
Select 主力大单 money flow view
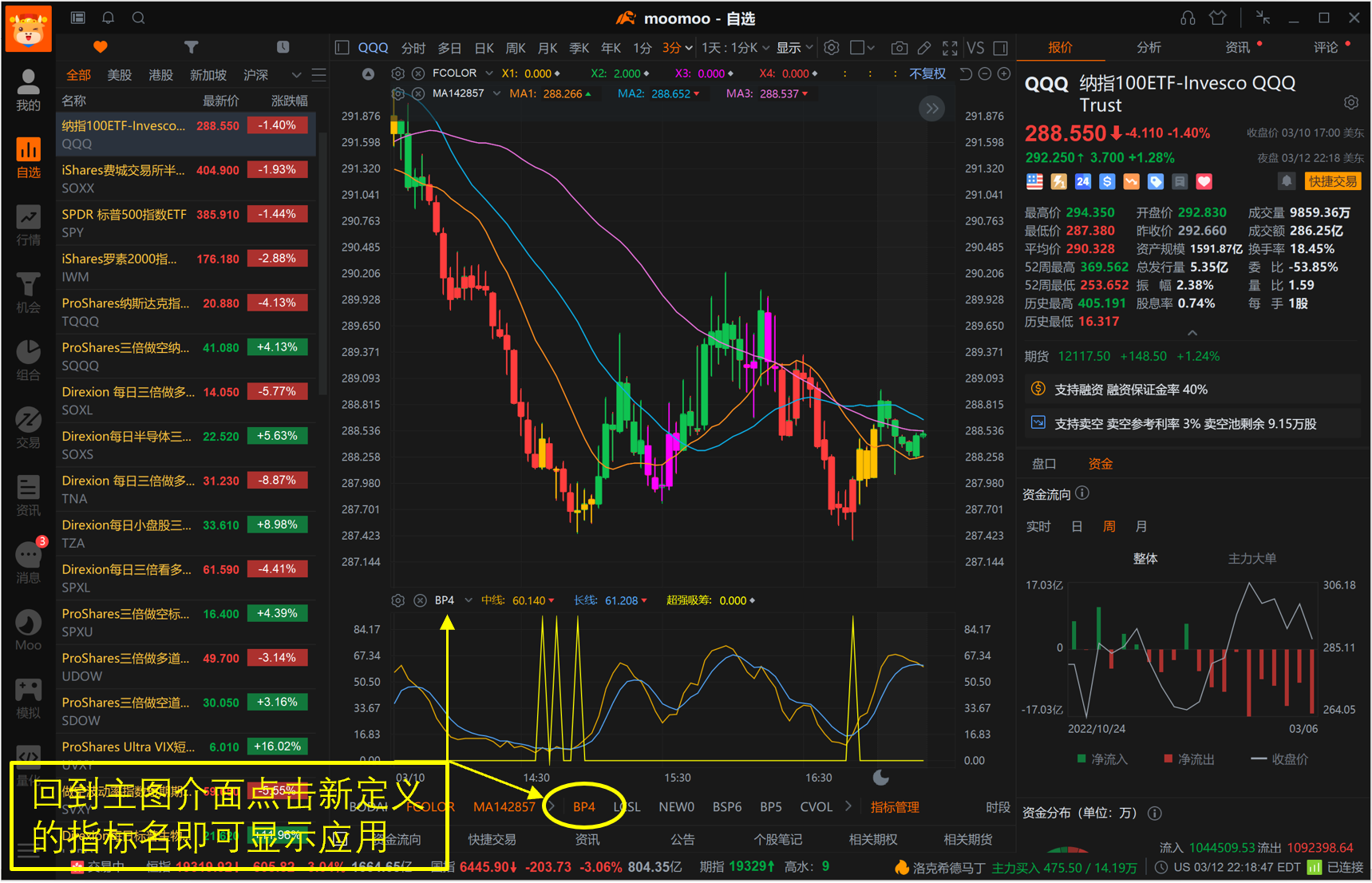pos(1251,558)
